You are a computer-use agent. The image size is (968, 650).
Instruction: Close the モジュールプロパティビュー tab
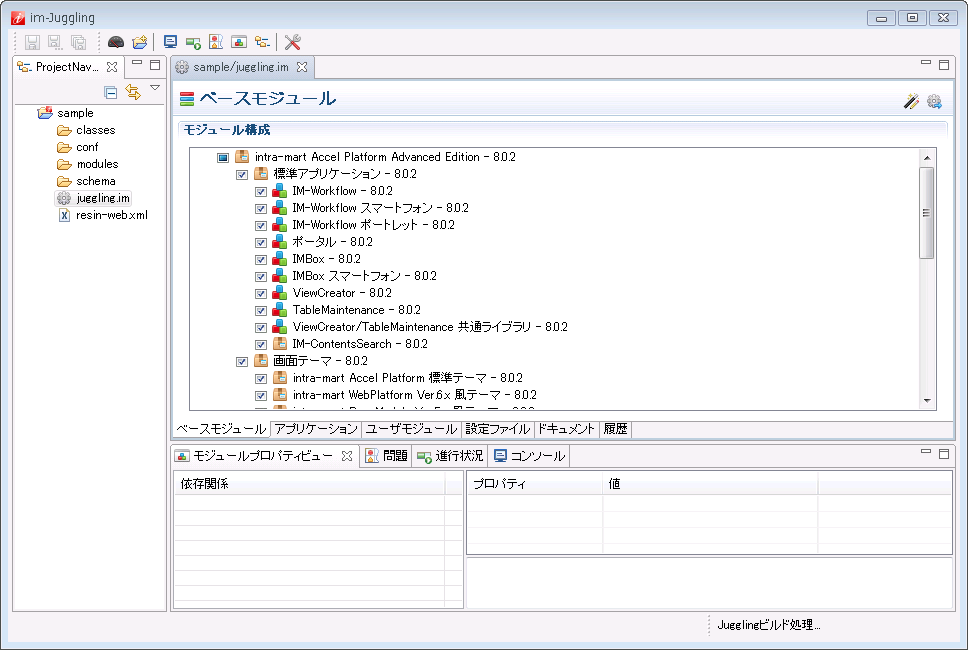click(x=347, y=456)
